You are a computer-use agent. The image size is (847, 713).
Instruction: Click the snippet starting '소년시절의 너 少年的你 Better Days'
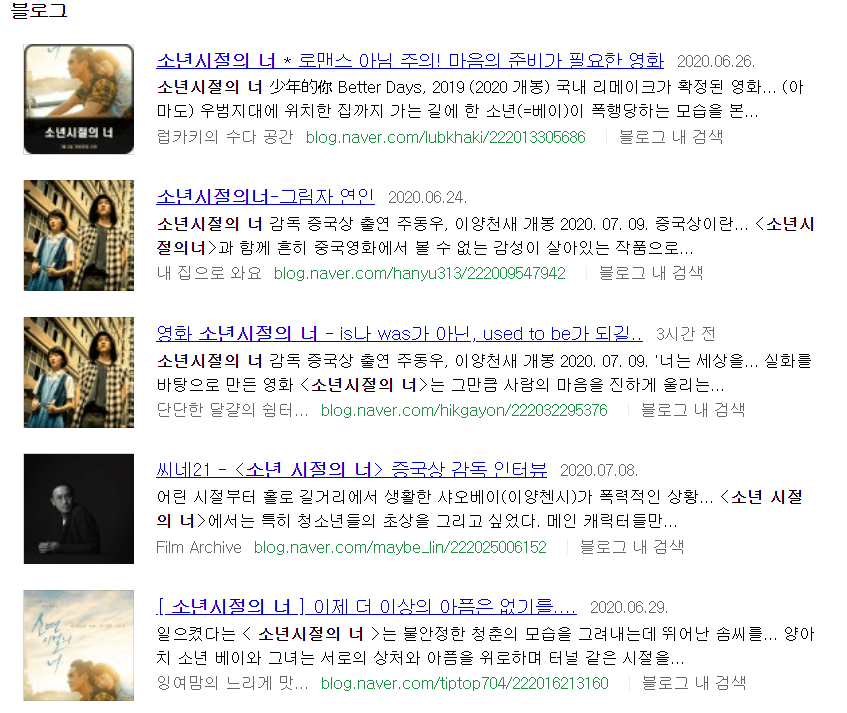point(480,99)
